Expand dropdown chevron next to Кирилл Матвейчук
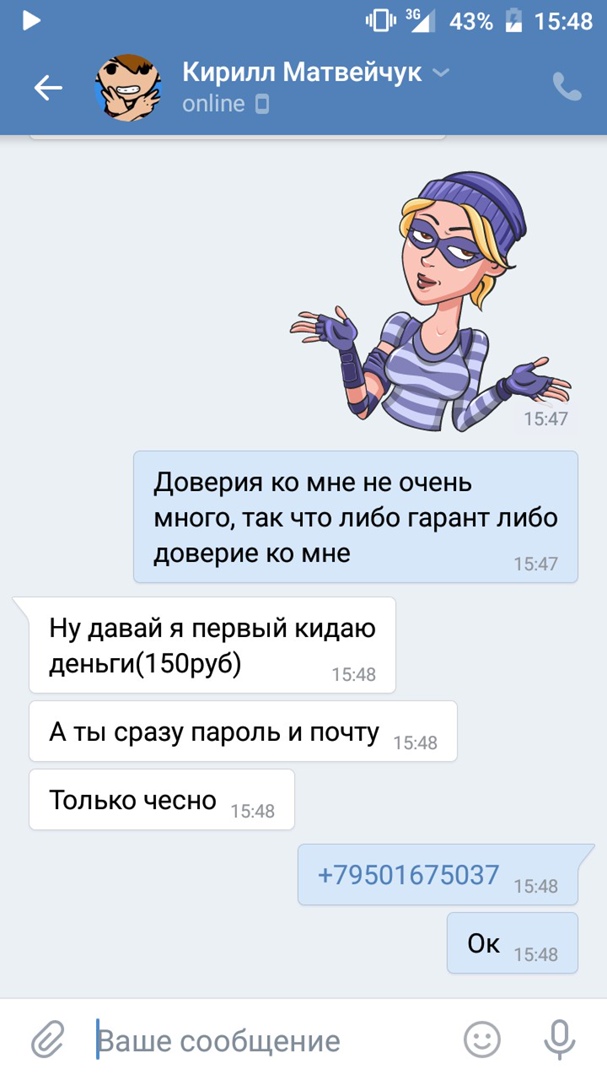The width and height of the screenshot is (607, 1080). click(x=441, y=72)
